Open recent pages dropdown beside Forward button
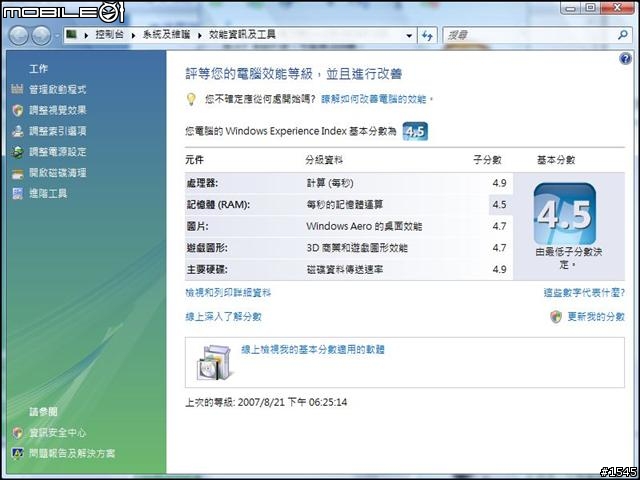Viewport: 640px width, 480px height. pyautogui.click(x=57, y=36)
